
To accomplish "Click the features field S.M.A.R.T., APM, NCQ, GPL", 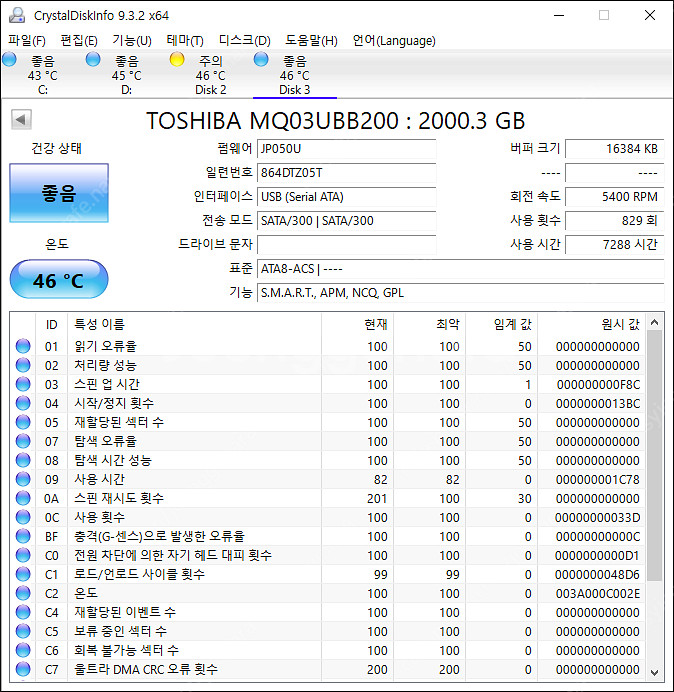I will [460, 293].
